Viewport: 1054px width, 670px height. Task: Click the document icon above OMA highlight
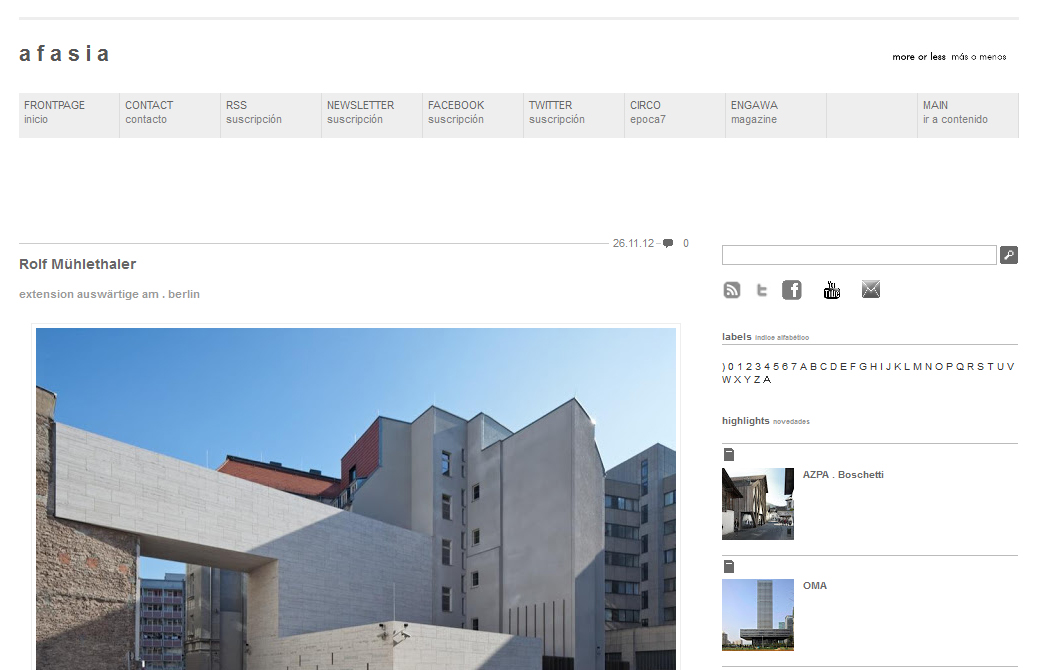pos(729,566)
